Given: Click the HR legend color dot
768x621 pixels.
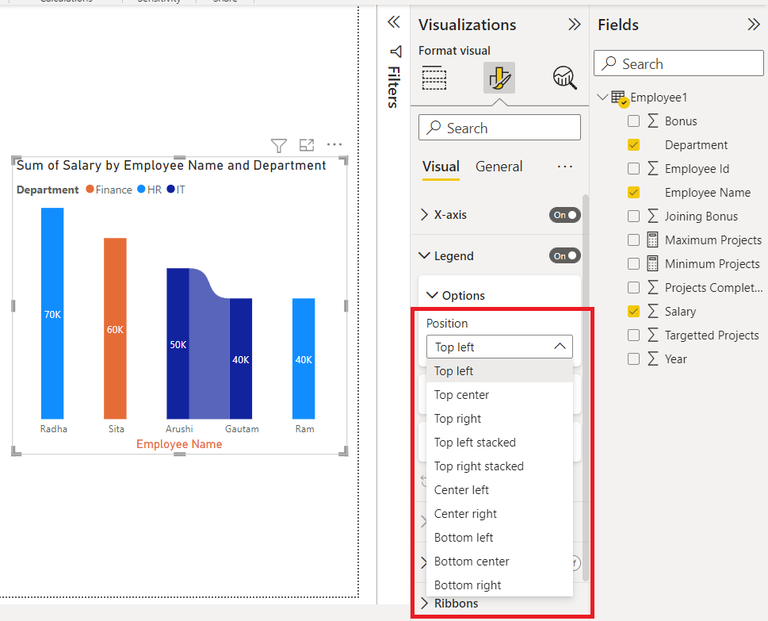Looking at the screenshot, I should pyautogui.click(x=141, y=189).
